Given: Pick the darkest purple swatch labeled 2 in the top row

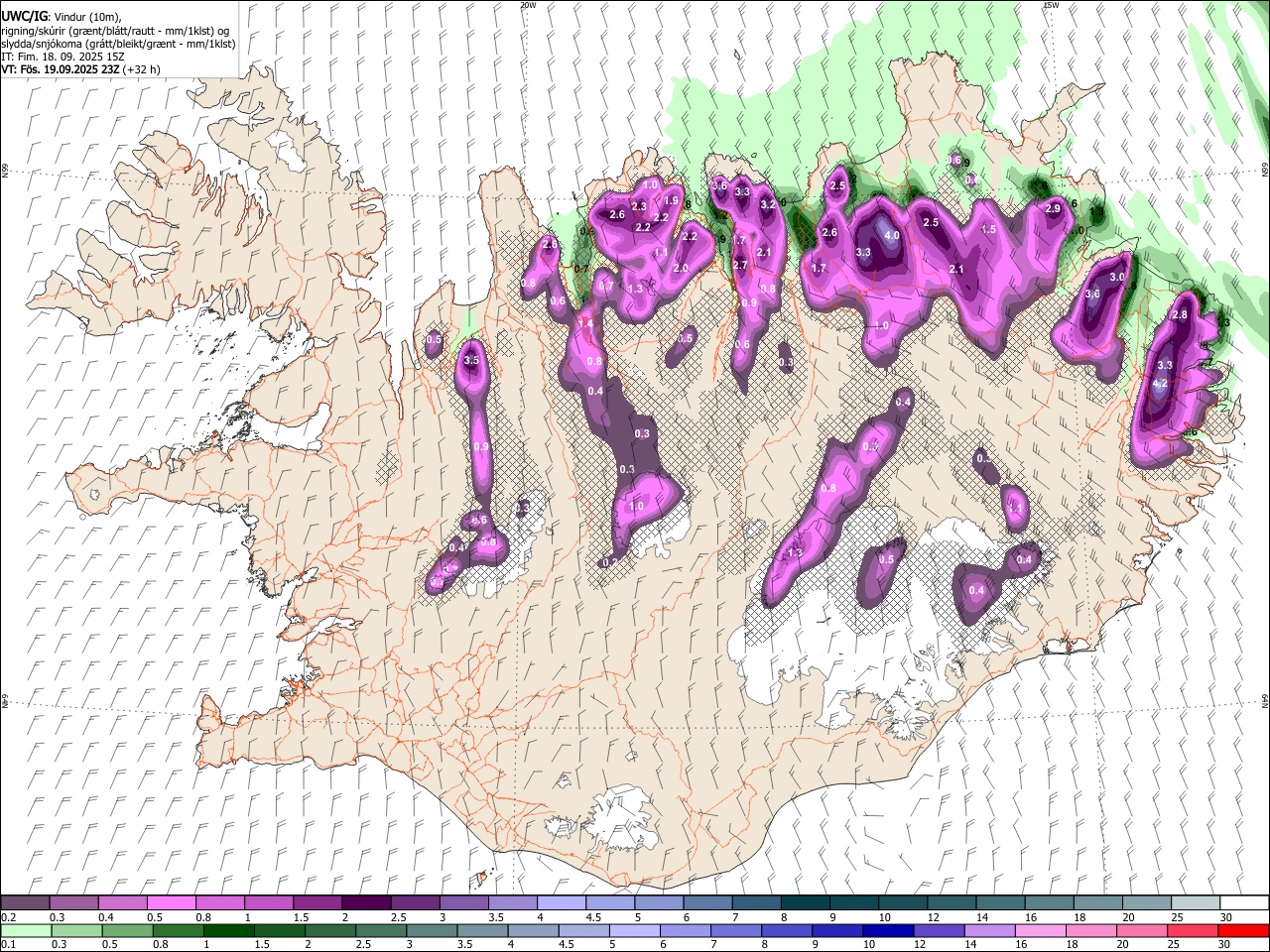Looking at the screenshot, I should pyautogui.click(x=366, y=903).
